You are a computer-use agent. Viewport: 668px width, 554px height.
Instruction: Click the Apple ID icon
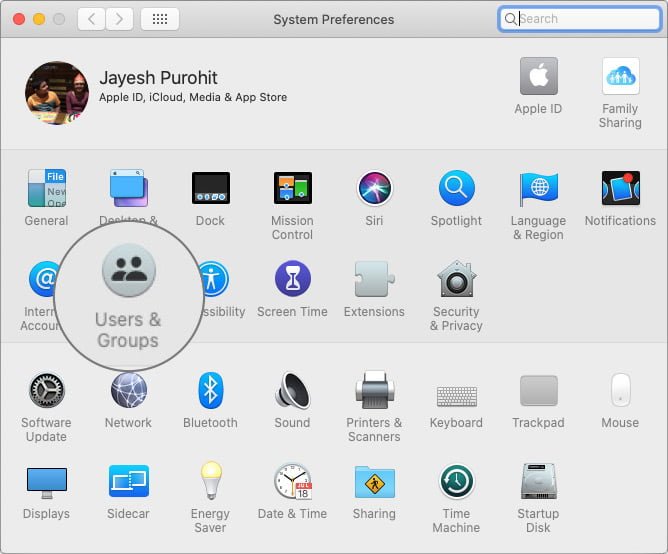(x=538, y=76)
